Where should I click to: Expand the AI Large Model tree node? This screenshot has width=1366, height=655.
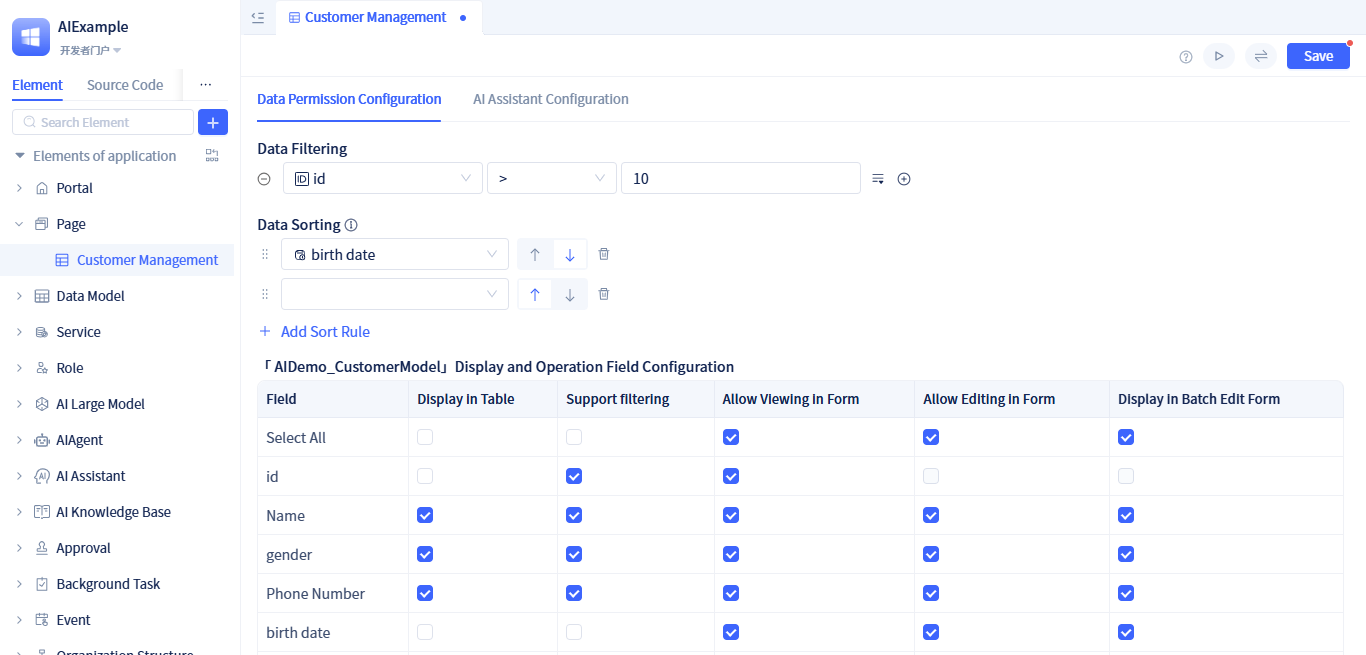point(19,404)
